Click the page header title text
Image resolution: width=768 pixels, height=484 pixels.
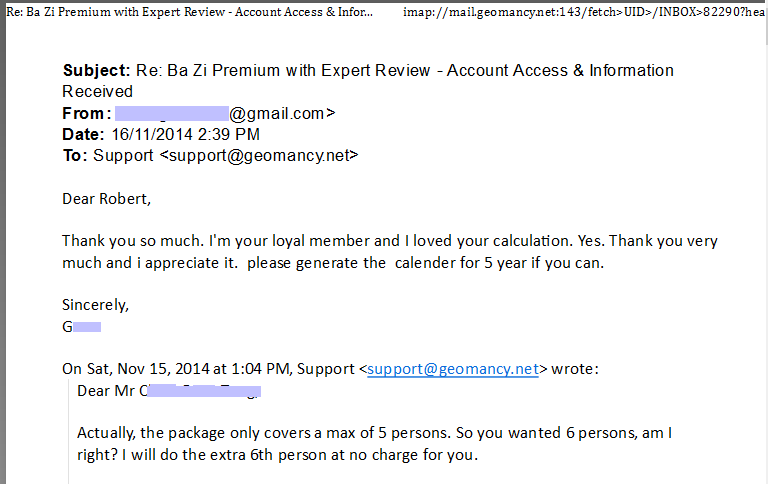click(x=190, y=14)
